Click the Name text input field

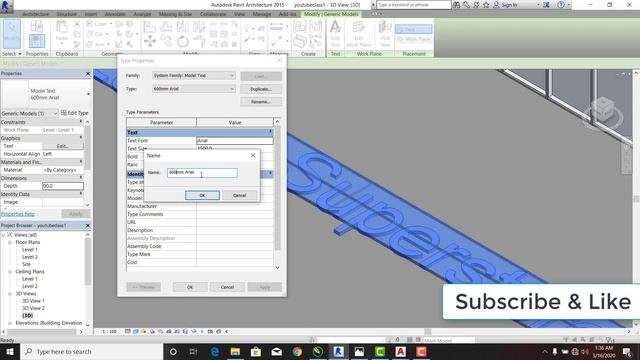(202, 173)
